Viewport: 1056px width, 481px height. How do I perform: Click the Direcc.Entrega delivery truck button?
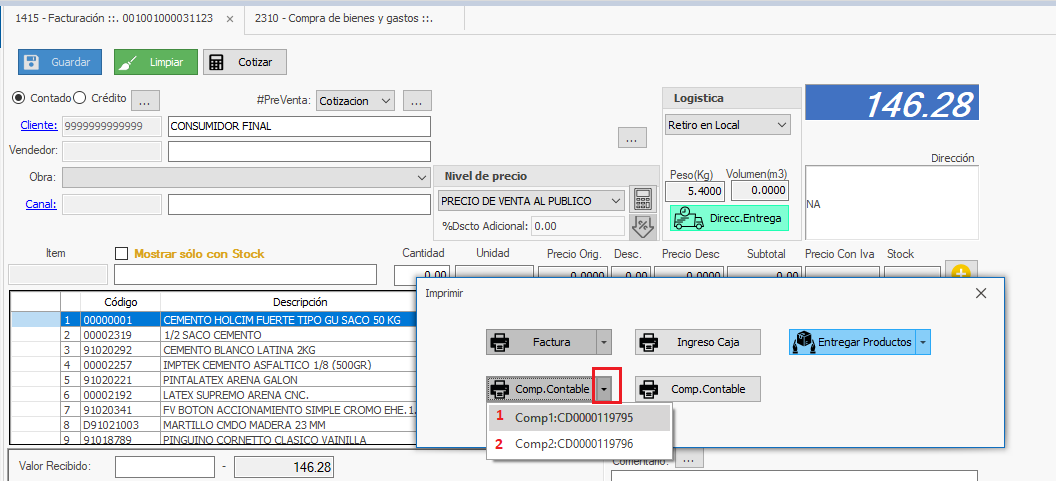point(729,218)
